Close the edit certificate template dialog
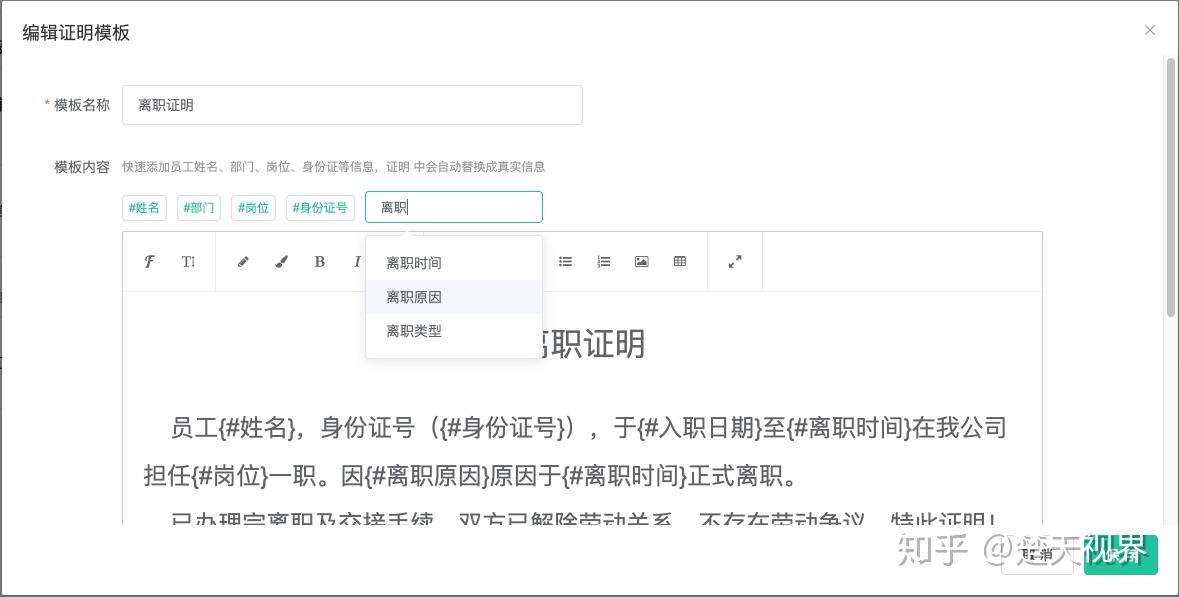 (1150, 30)
